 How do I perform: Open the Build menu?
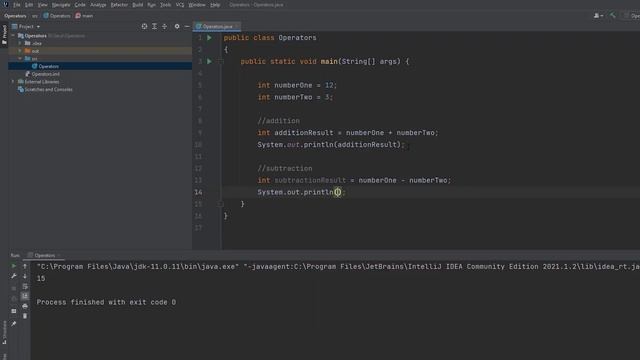point(138,5)
